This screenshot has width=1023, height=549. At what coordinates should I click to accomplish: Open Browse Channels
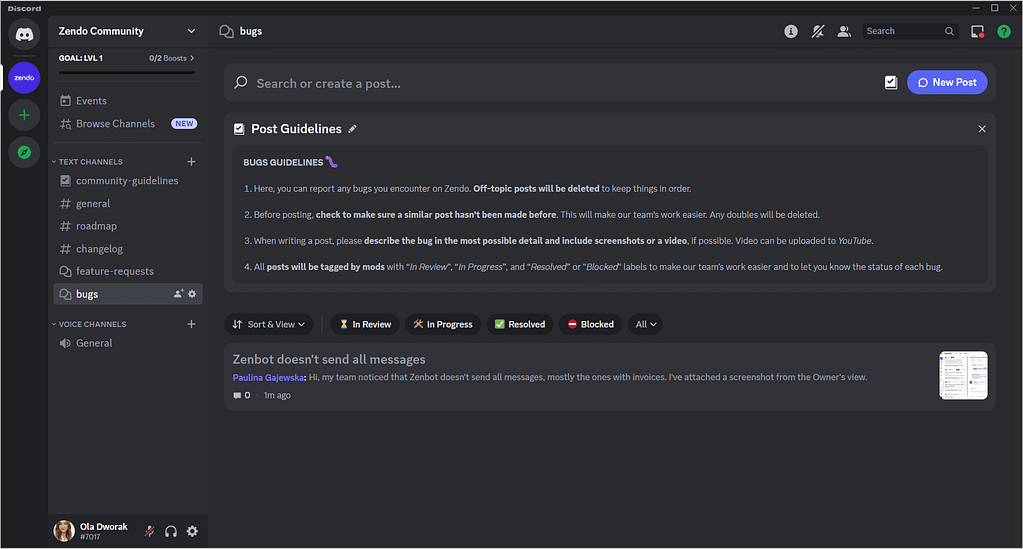(128, 123)
